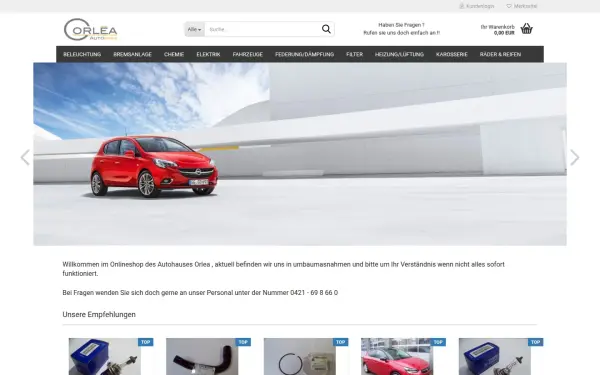The width and height of the screenshot is (600, 375).
Task: Open the Elektrik category
Action: 208,54
